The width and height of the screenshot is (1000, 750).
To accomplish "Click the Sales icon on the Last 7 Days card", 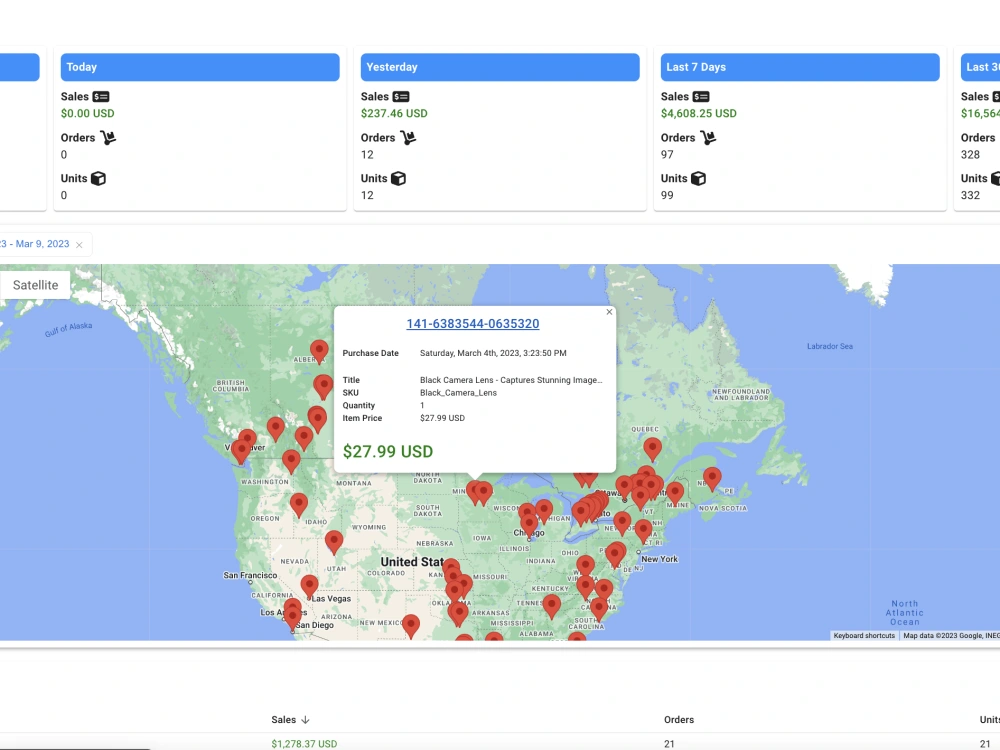I will pos(699,96).
